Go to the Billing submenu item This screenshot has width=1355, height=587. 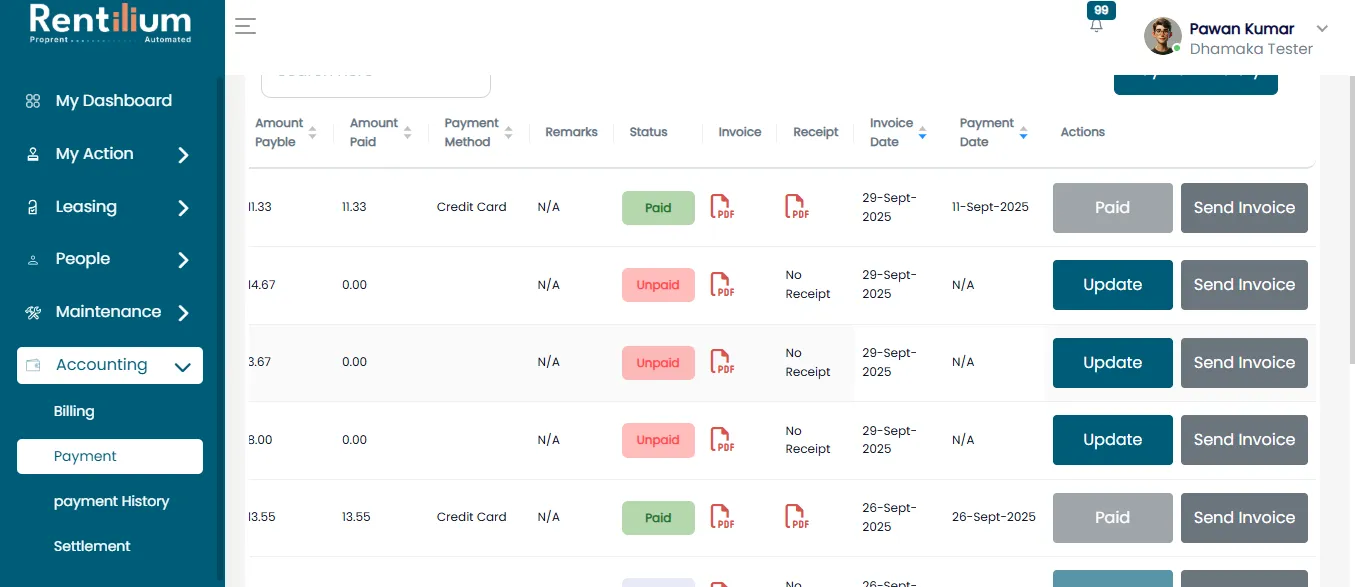[x=74, y=411]
